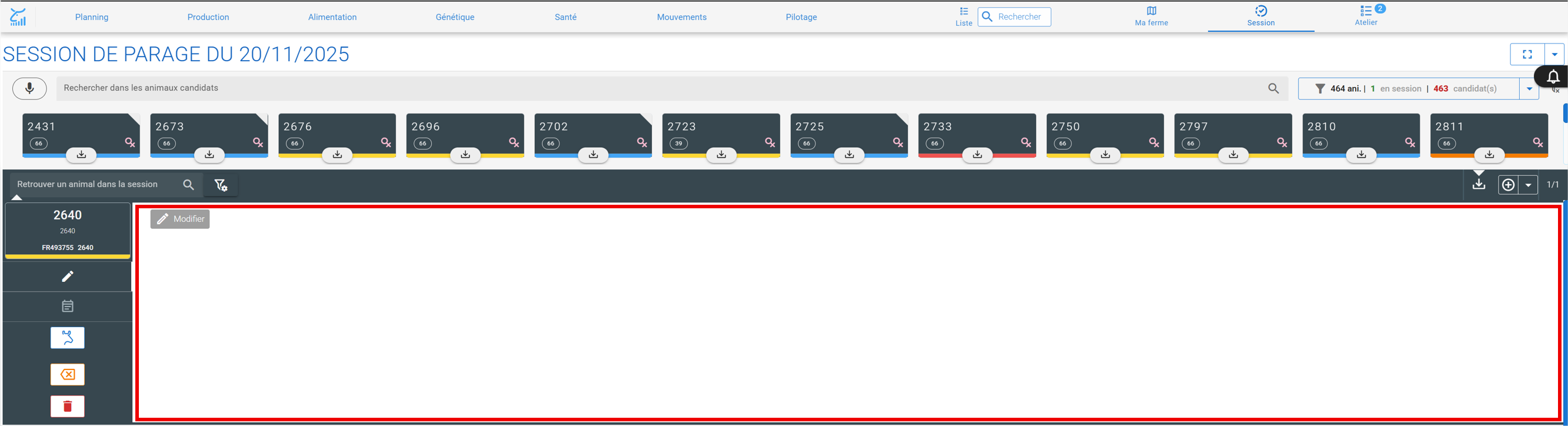Click the orange backspace remove button
Screen dimensions: 1568x426
coord(68,374)
